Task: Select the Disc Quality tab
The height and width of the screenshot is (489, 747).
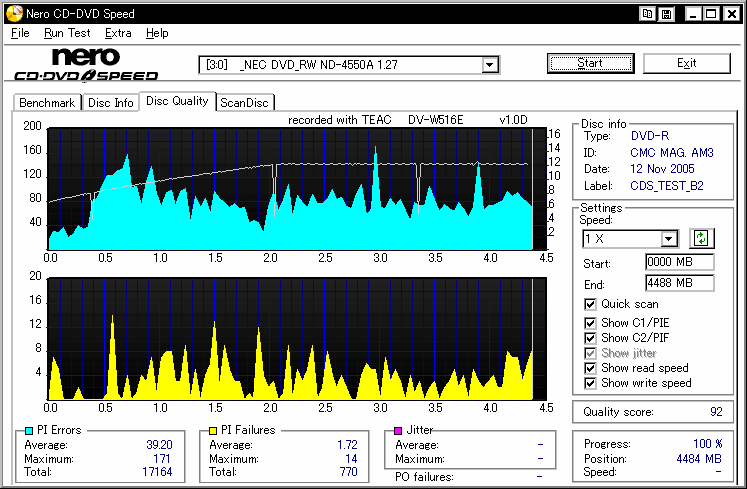Action: [x=177, y=101]
